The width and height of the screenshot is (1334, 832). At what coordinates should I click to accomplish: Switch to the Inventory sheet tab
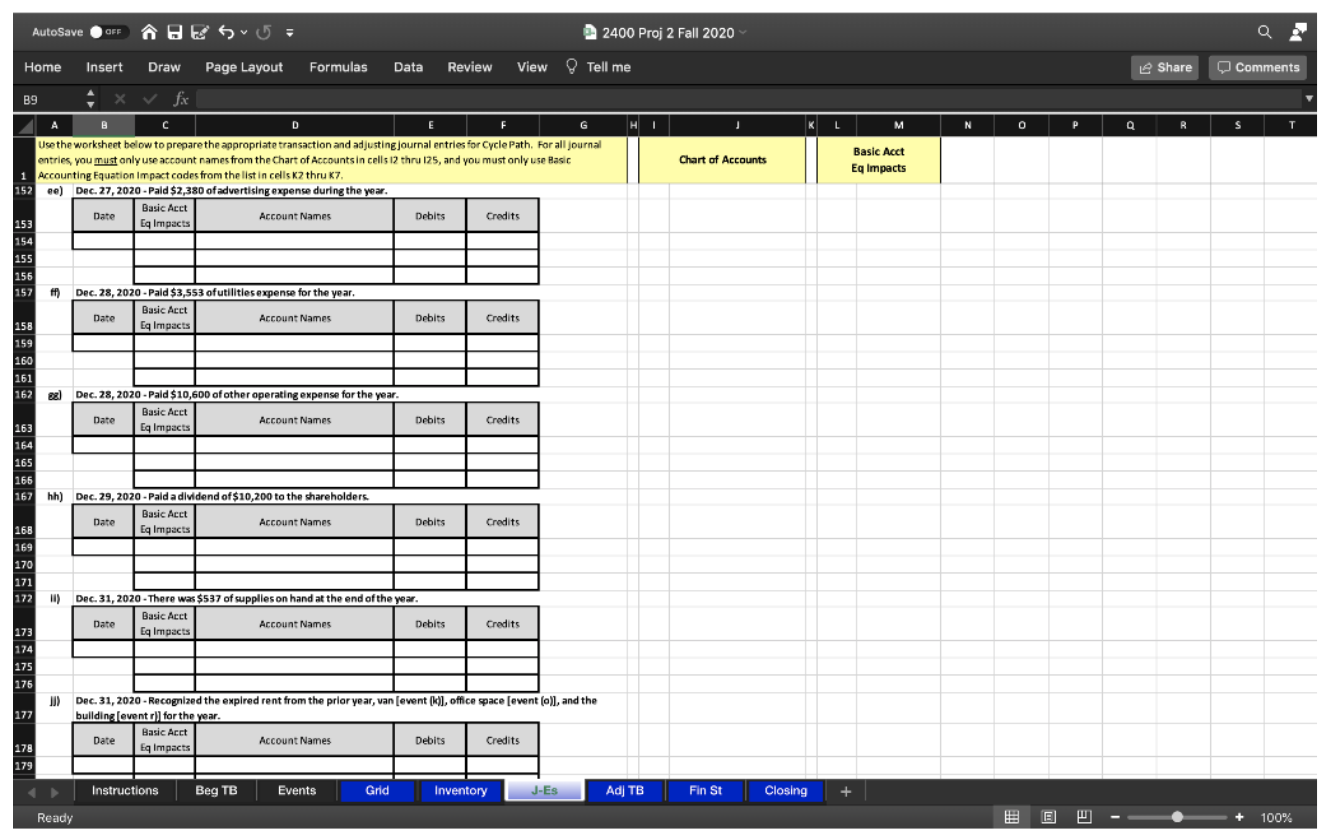click(461, 791)
